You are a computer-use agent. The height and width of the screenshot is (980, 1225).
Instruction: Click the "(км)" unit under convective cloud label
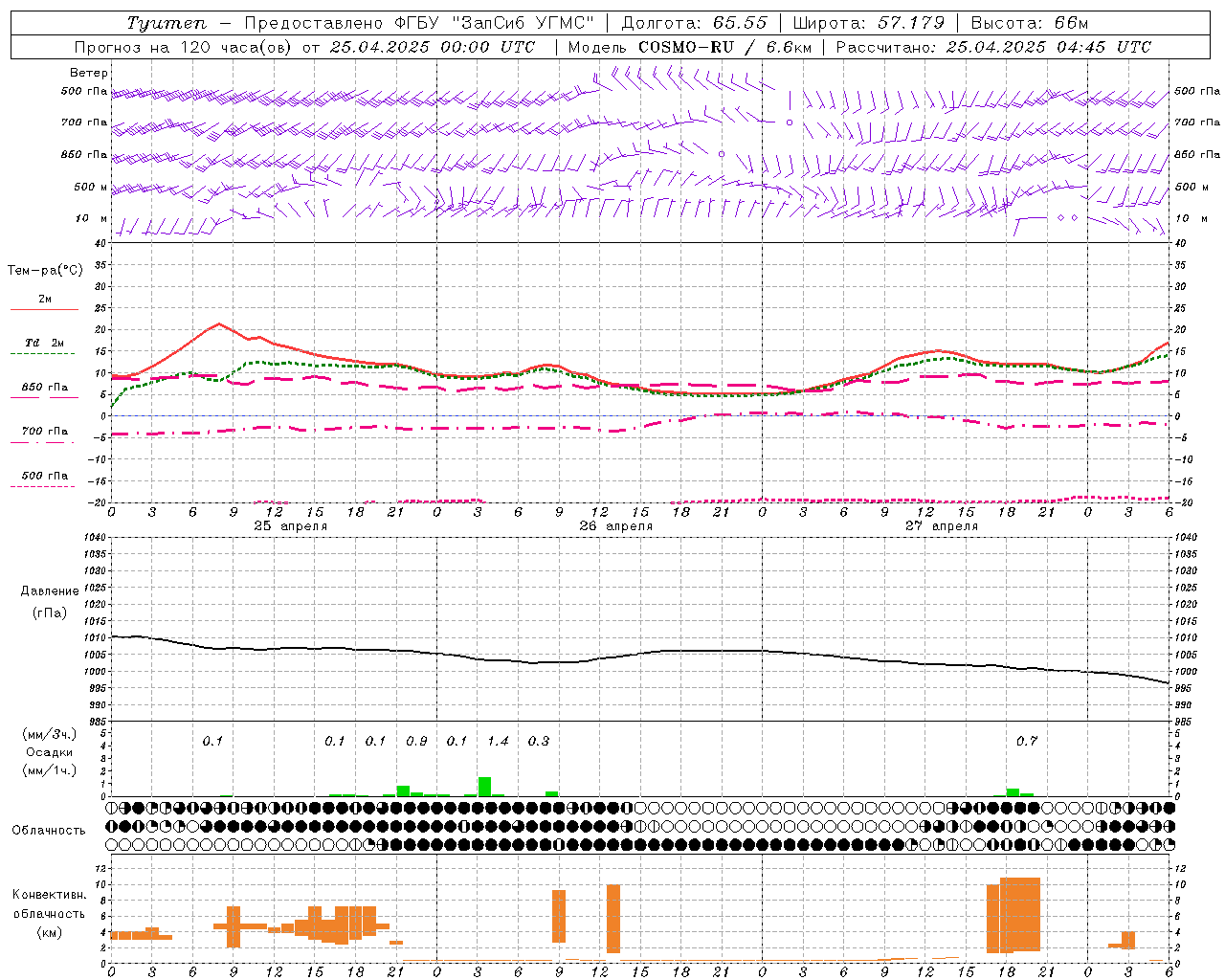click(x=49, y=933)
